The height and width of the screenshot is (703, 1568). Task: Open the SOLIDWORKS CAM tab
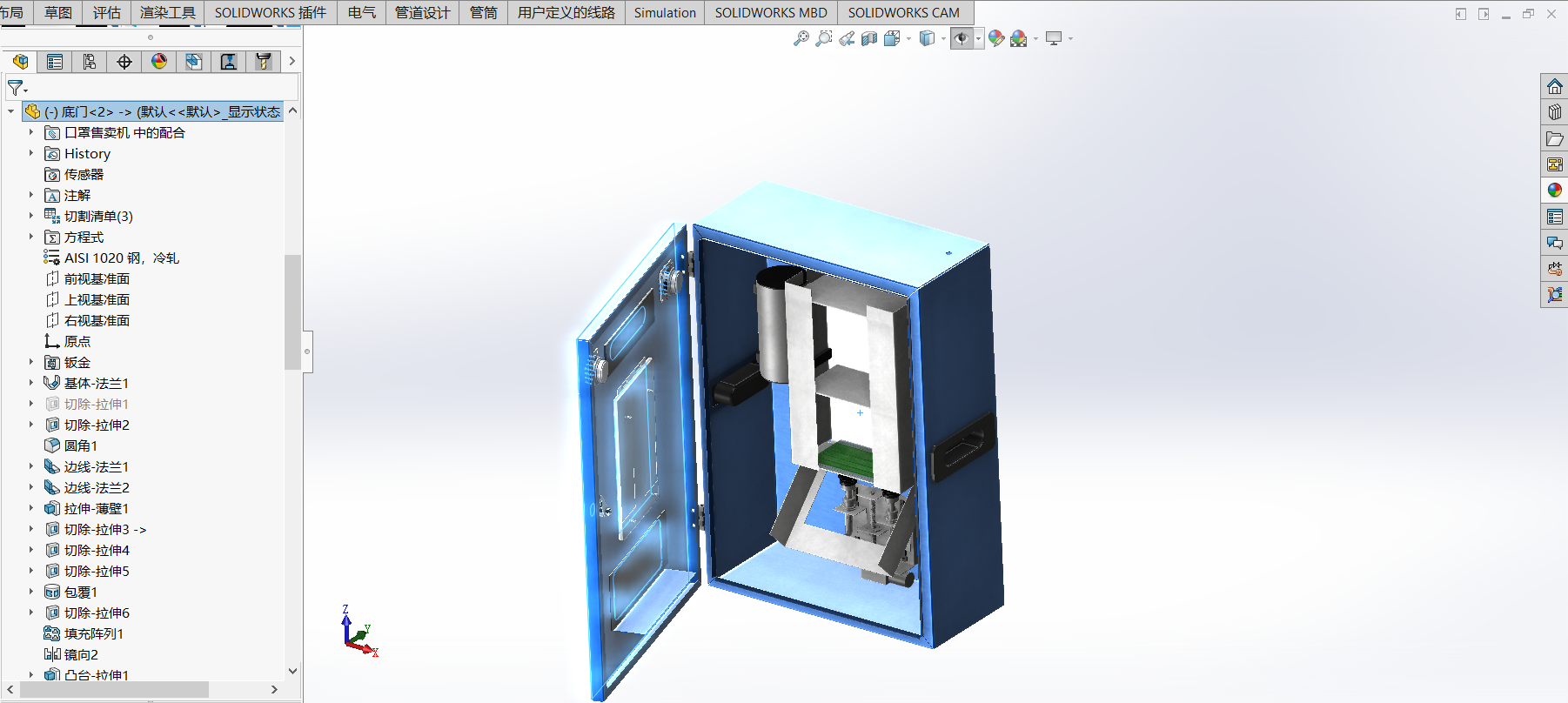(x=904, y=12)
